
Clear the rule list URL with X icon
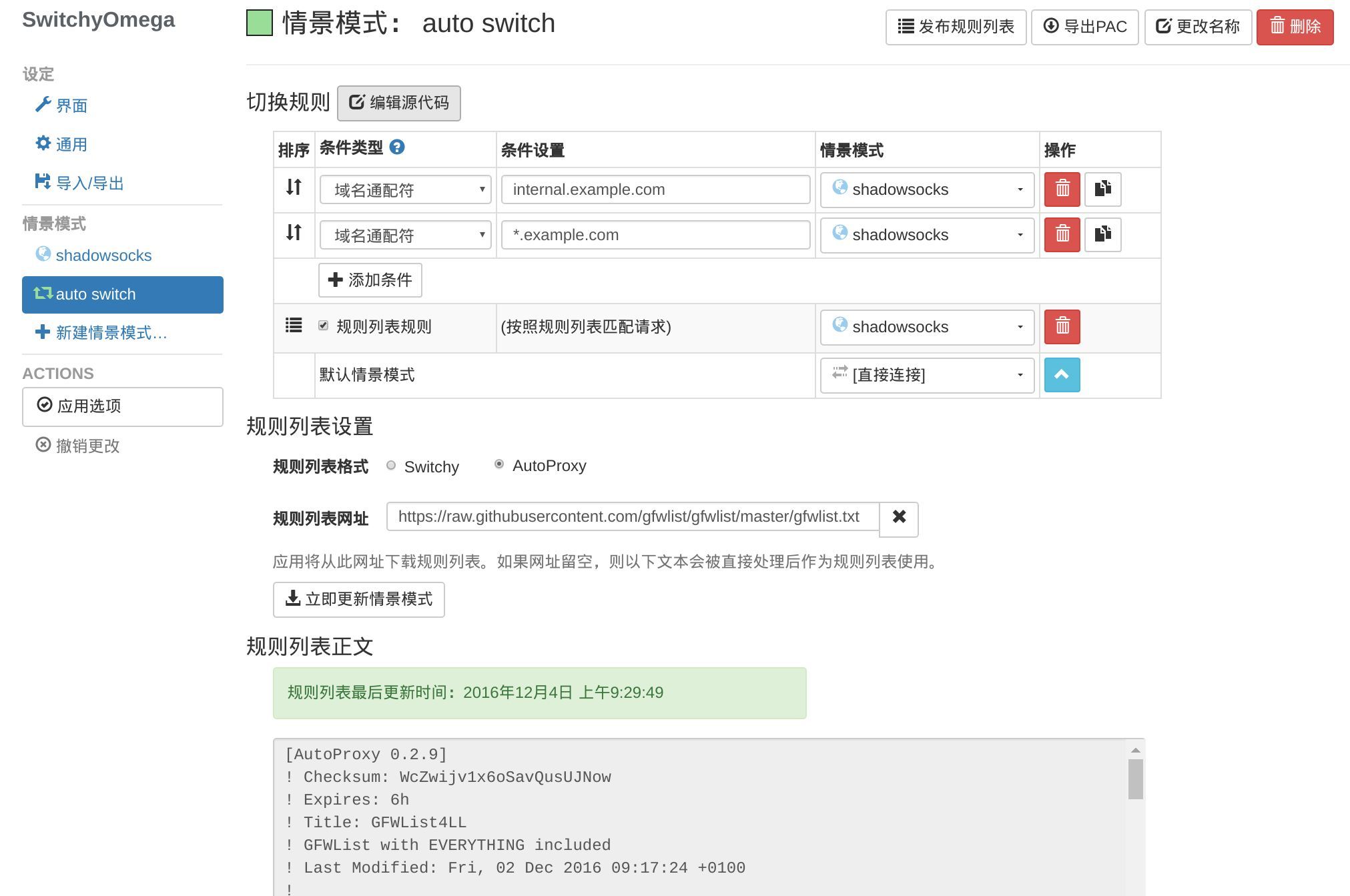(x=898, y=518)
